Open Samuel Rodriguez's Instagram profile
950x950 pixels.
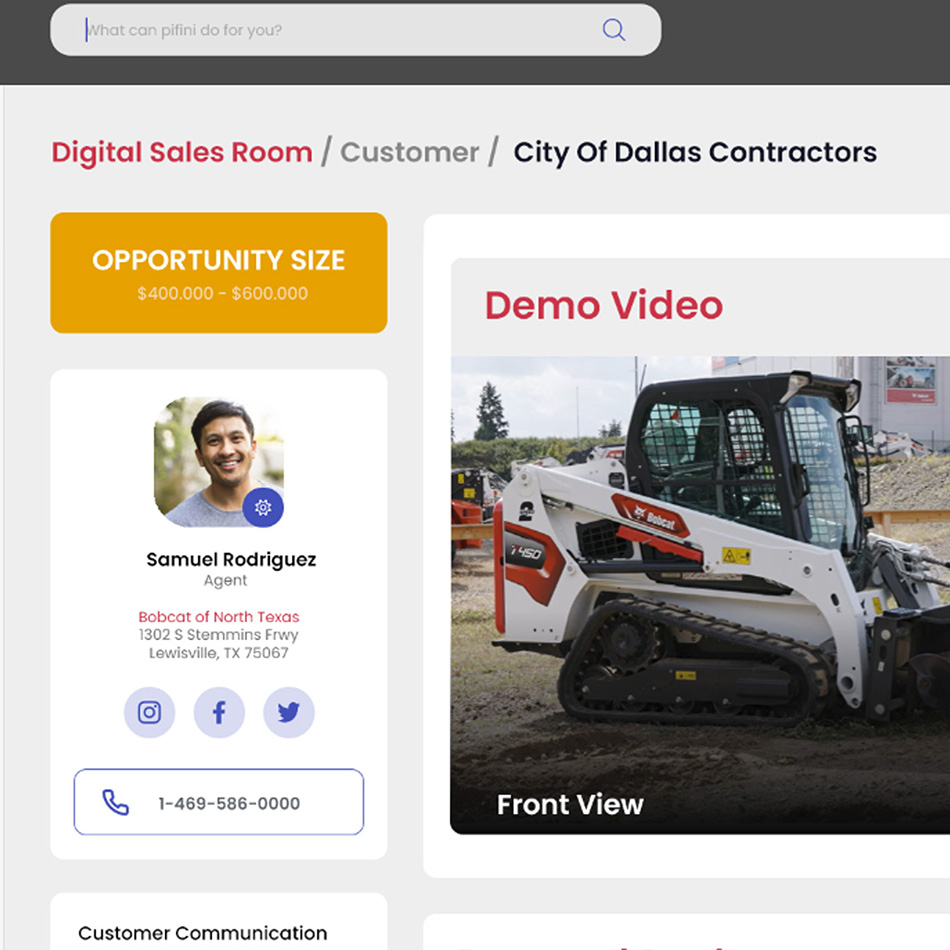coord(149,712)
